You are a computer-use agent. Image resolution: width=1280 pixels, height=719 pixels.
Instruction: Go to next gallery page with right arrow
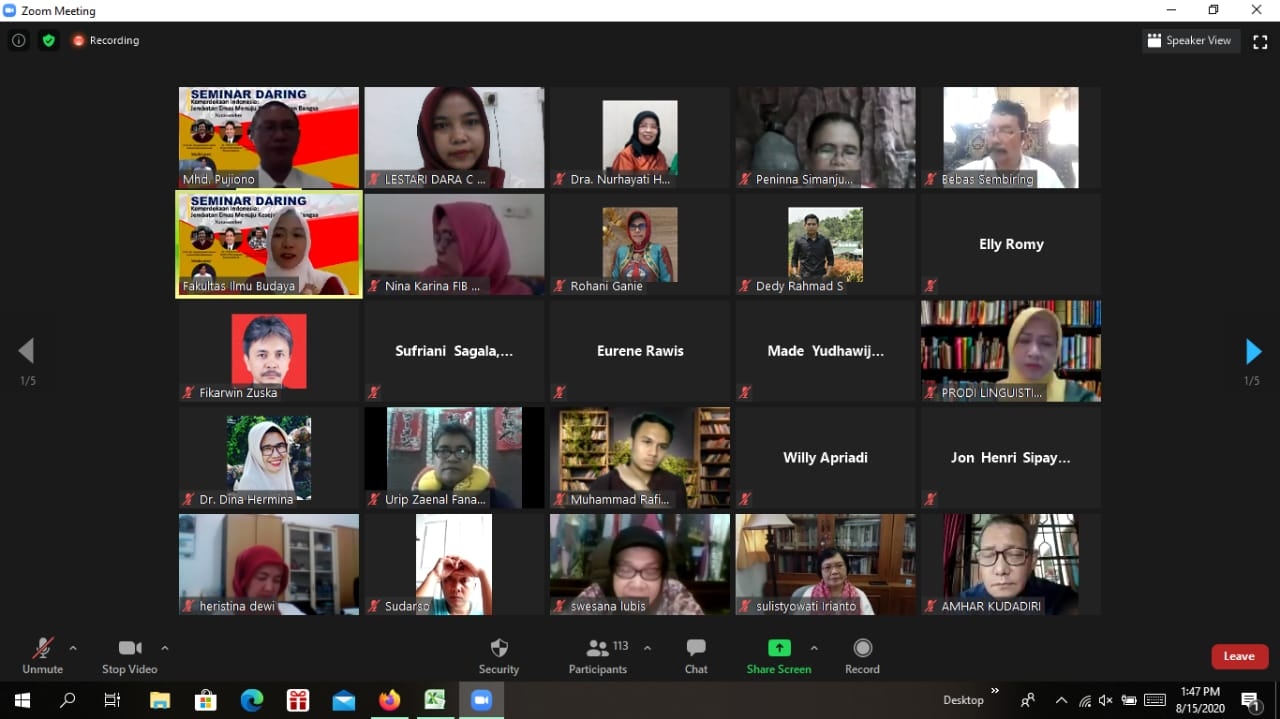click(1252, 352)
